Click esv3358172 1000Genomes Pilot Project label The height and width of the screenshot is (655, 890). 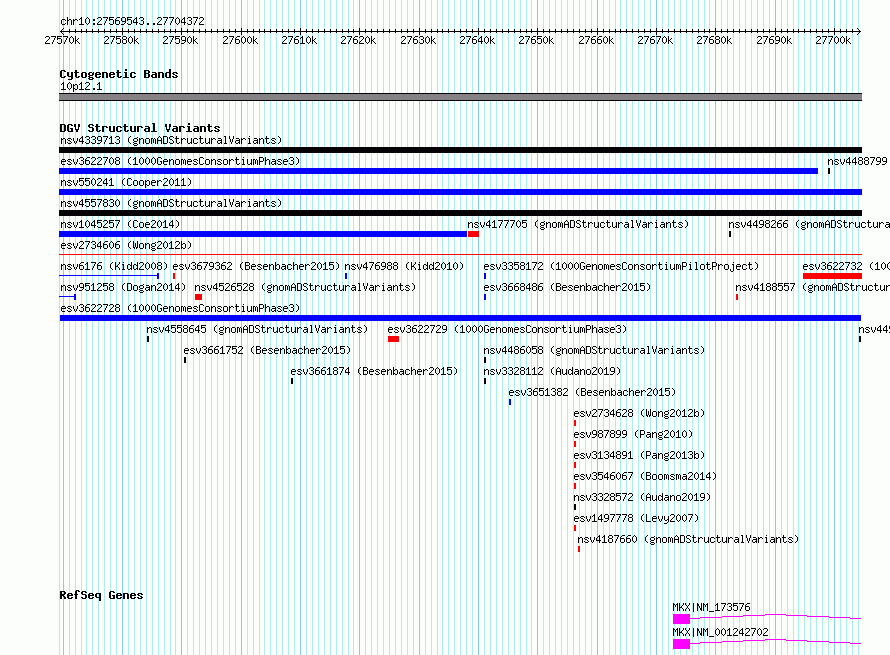pos(621,266)
